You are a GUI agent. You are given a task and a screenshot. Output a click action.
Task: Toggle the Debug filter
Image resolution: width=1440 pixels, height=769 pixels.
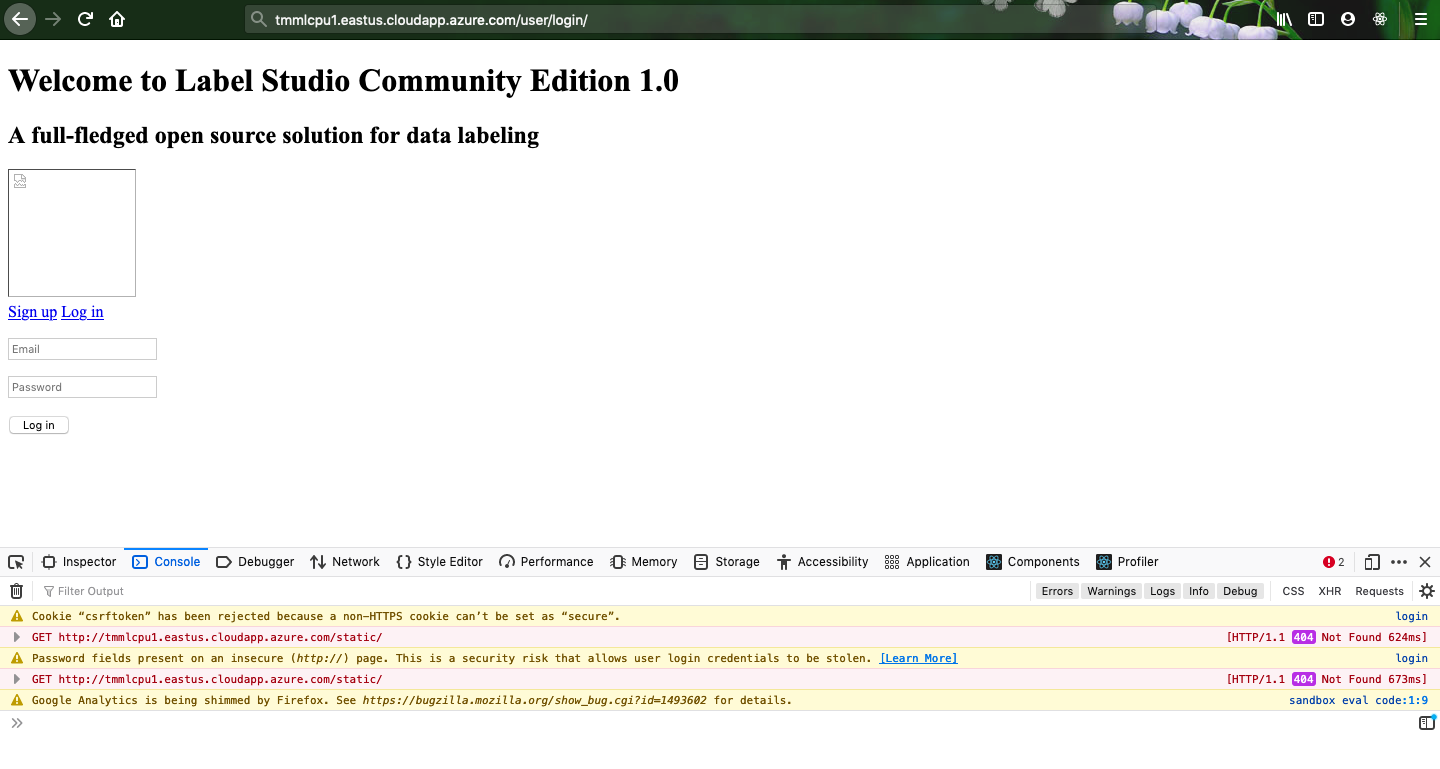1240,591
